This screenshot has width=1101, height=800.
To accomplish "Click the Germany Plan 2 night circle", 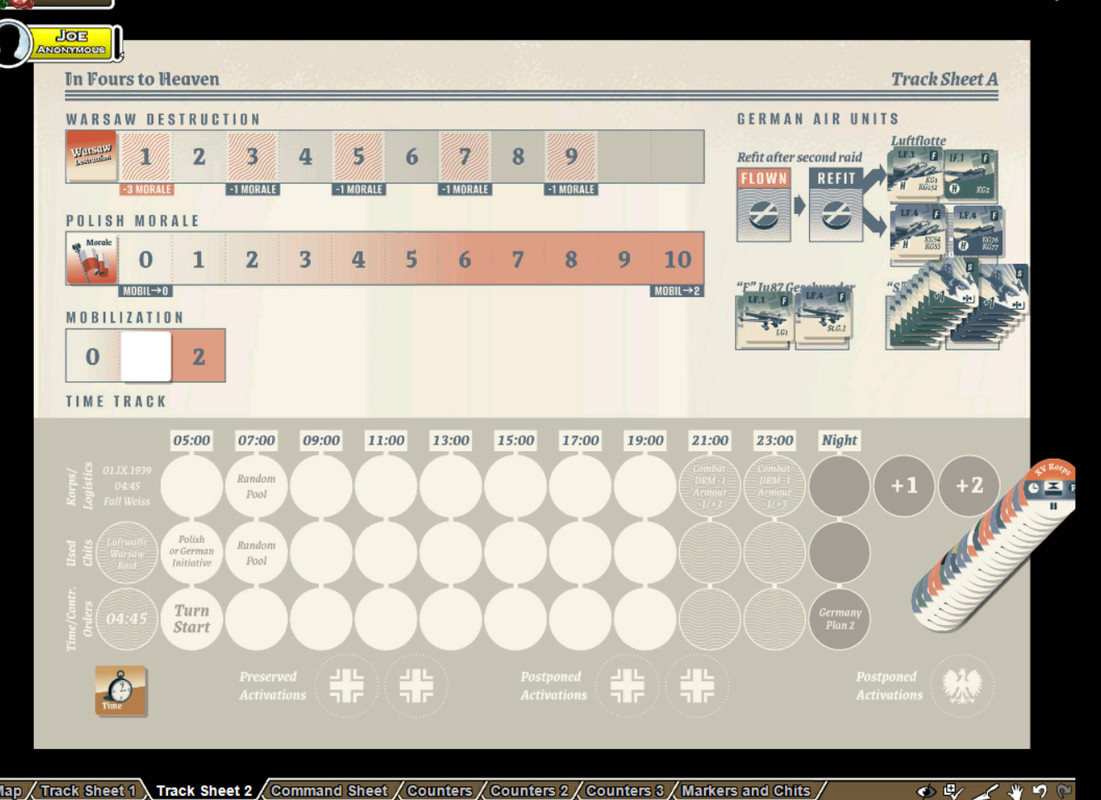I will [x=840, y=619].
